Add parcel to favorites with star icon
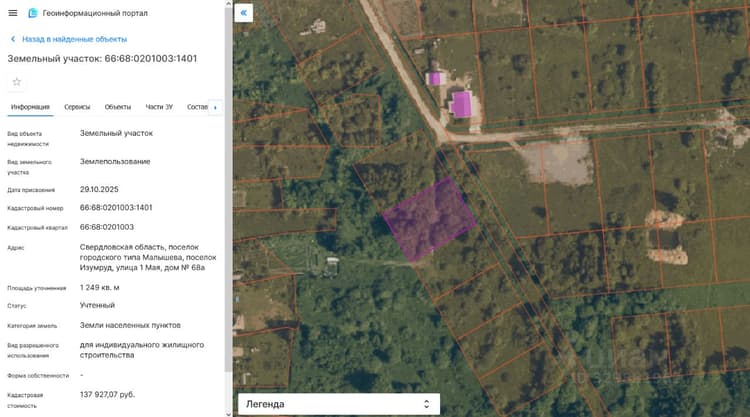 tap(17, 82)
